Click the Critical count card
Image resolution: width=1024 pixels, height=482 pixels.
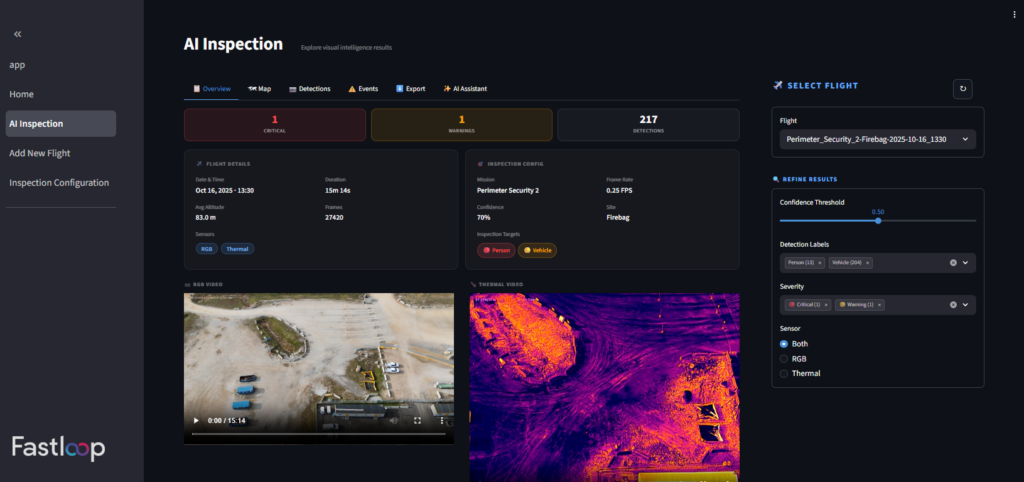coord(275,124)
